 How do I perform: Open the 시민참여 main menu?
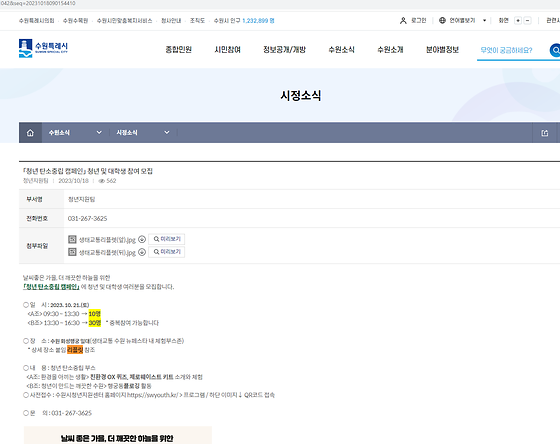(228, 50)
